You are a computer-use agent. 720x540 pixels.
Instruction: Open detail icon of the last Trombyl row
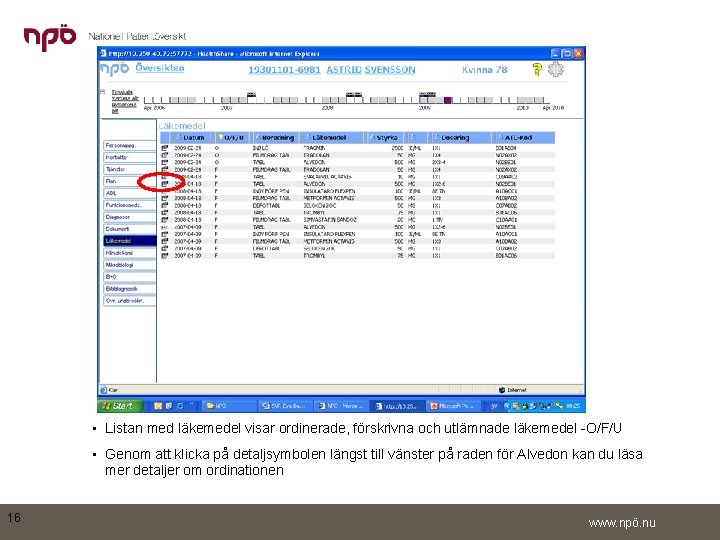(x=164, y=255)
